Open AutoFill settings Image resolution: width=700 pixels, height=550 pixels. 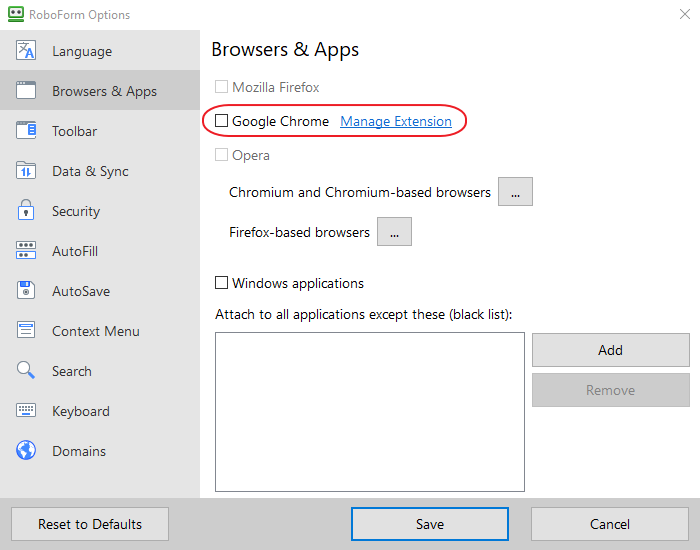(100, 250)
